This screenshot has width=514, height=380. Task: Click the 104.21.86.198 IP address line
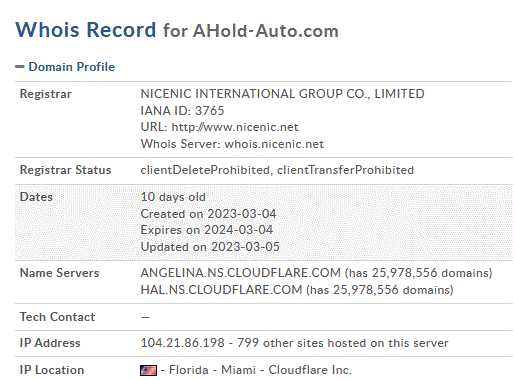tap(294, 343)
